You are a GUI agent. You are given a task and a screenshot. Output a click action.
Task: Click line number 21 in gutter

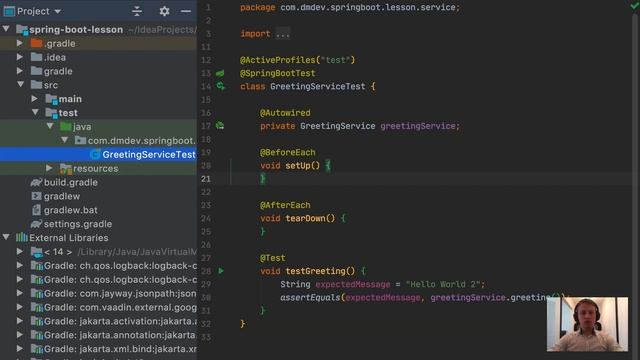(x=206, y=178)
